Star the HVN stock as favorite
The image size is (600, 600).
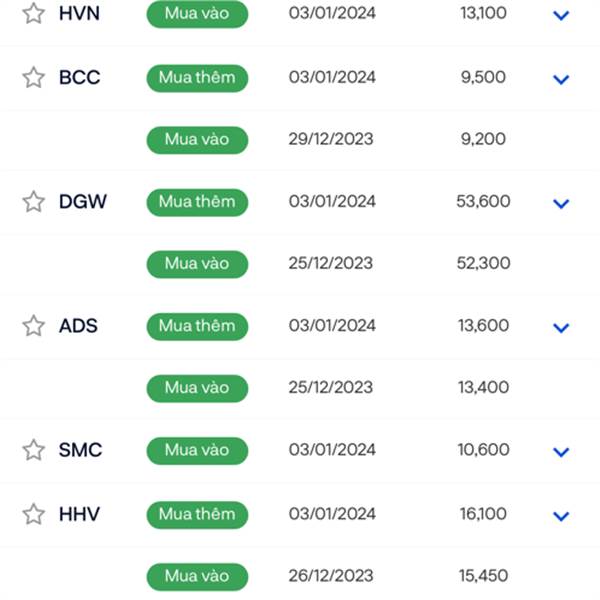point(34,13)
